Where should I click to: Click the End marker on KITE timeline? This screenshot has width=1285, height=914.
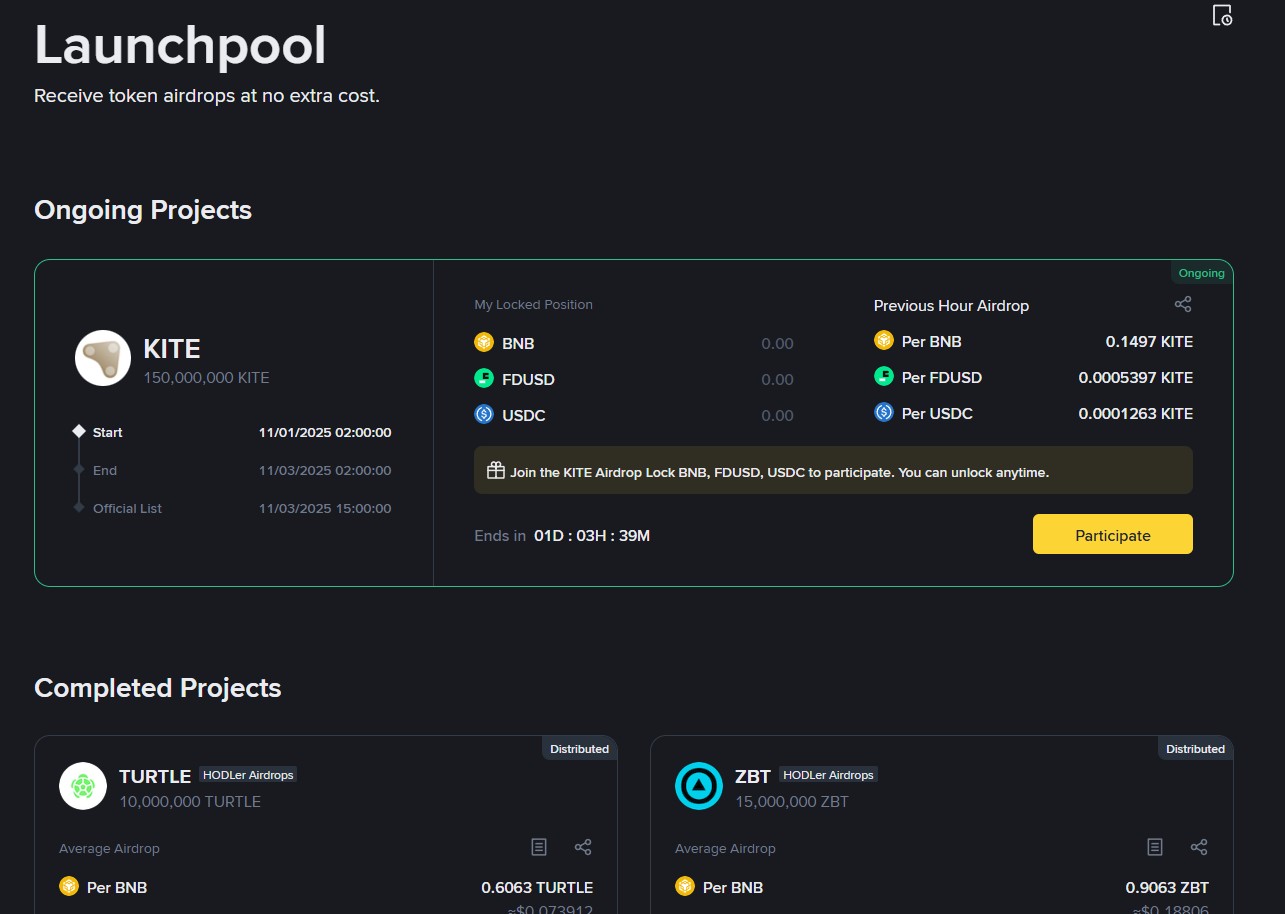point(79,470)
